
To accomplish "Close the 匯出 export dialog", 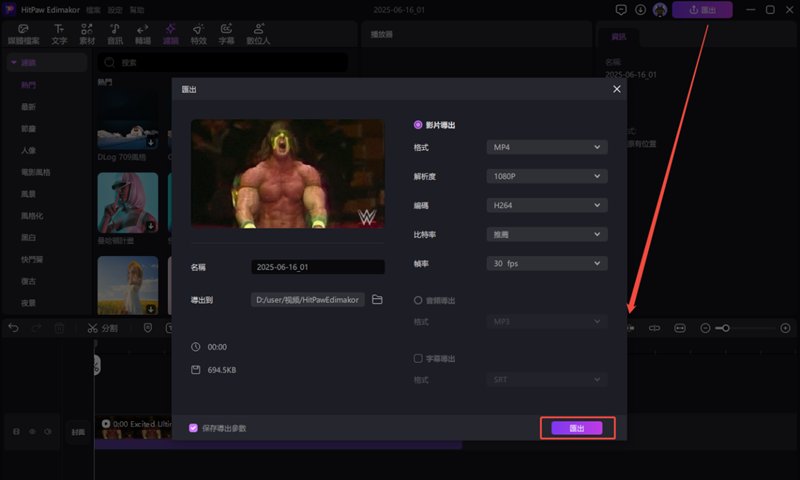I will 617,89.
